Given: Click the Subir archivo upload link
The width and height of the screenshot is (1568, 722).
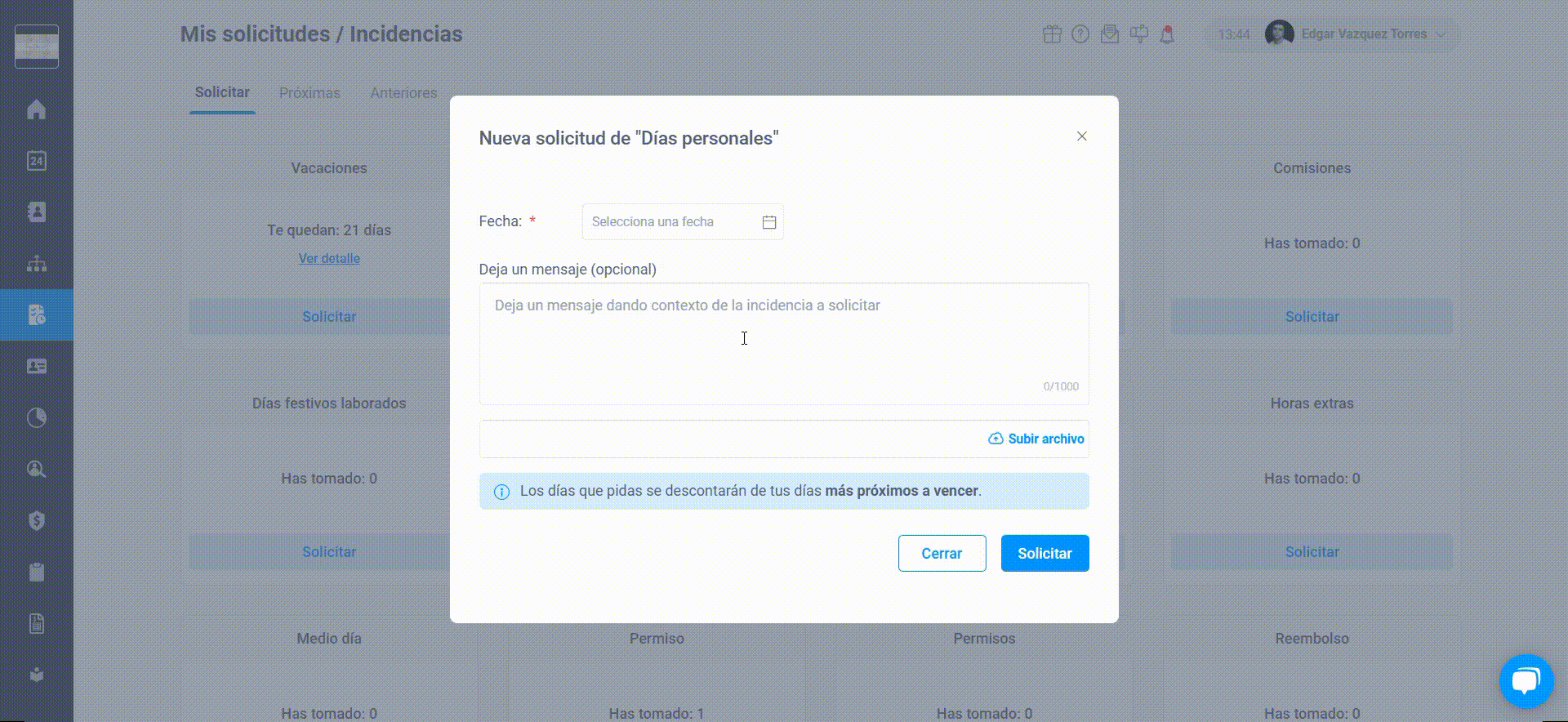Looking at the screenshot, I should coord(1036,439).
